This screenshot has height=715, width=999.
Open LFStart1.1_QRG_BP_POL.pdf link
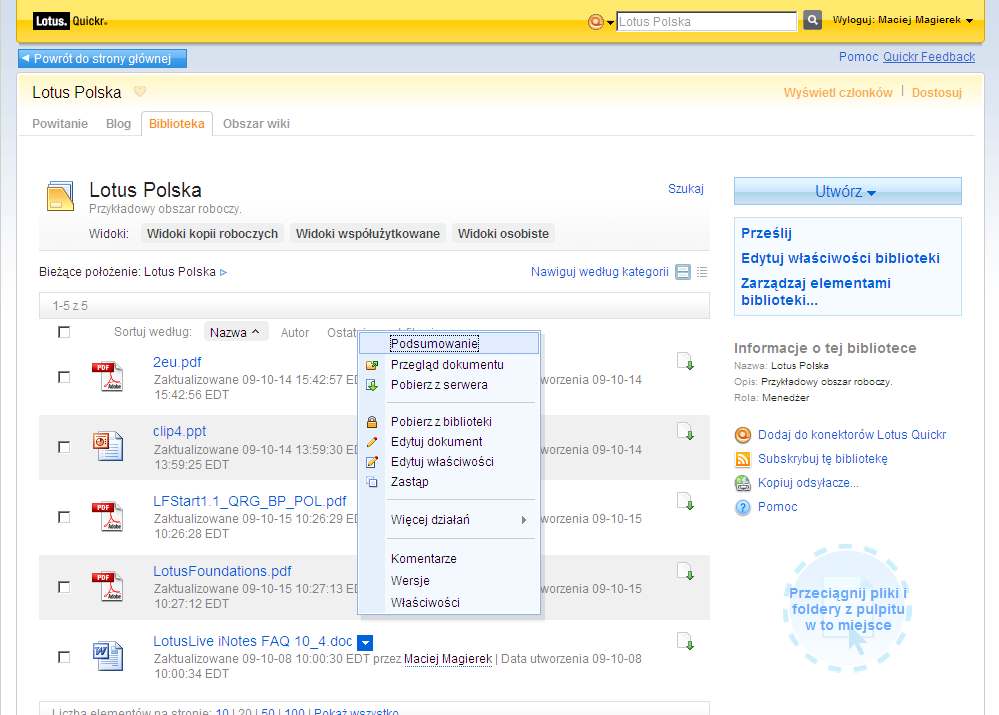tap(250, 502)
